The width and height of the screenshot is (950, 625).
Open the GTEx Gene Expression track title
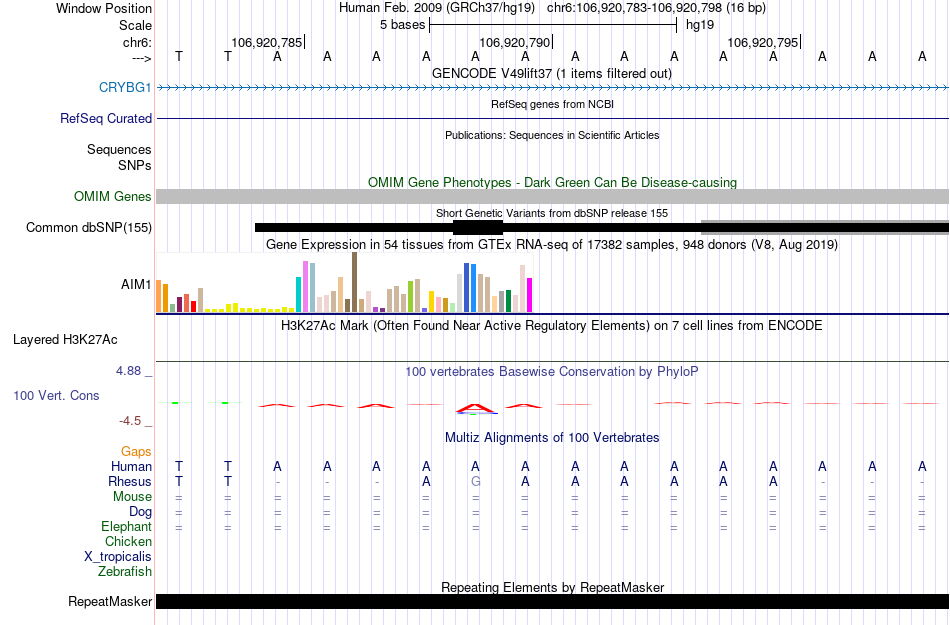(x=552, y=245)
